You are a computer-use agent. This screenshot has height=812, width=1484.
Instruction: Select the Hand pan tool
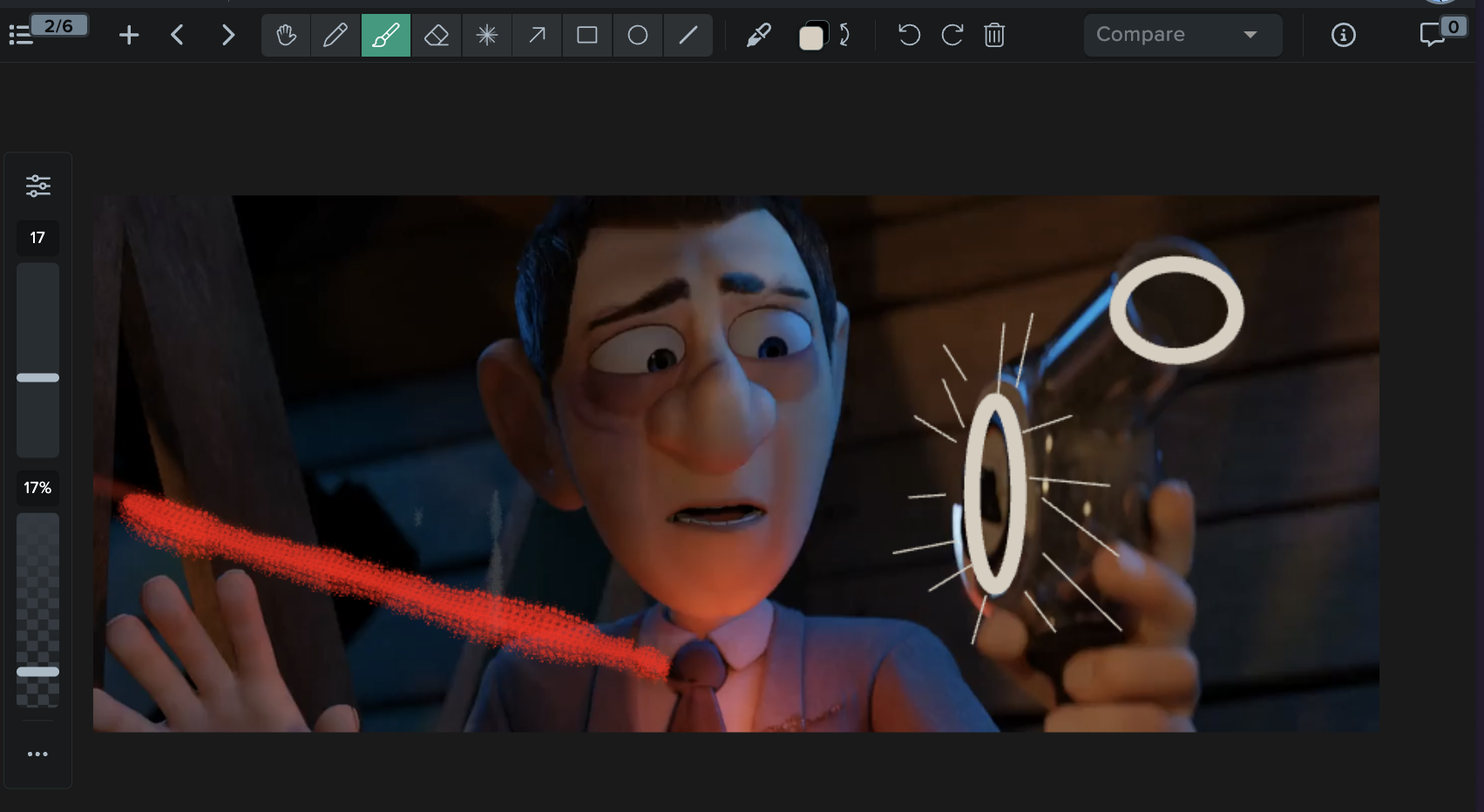[x=285, y=35]
